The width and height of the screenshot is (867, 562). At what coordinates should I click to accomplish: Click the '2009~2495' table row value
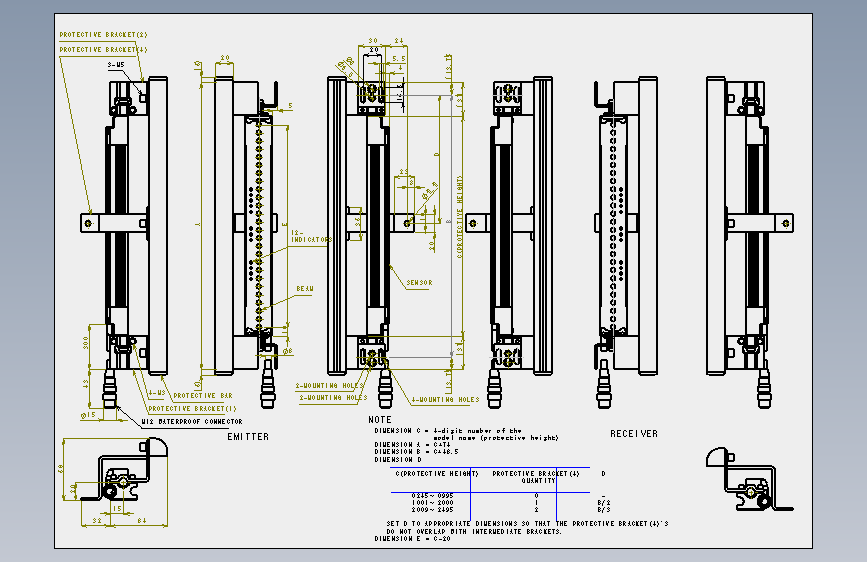coord(432,509)
